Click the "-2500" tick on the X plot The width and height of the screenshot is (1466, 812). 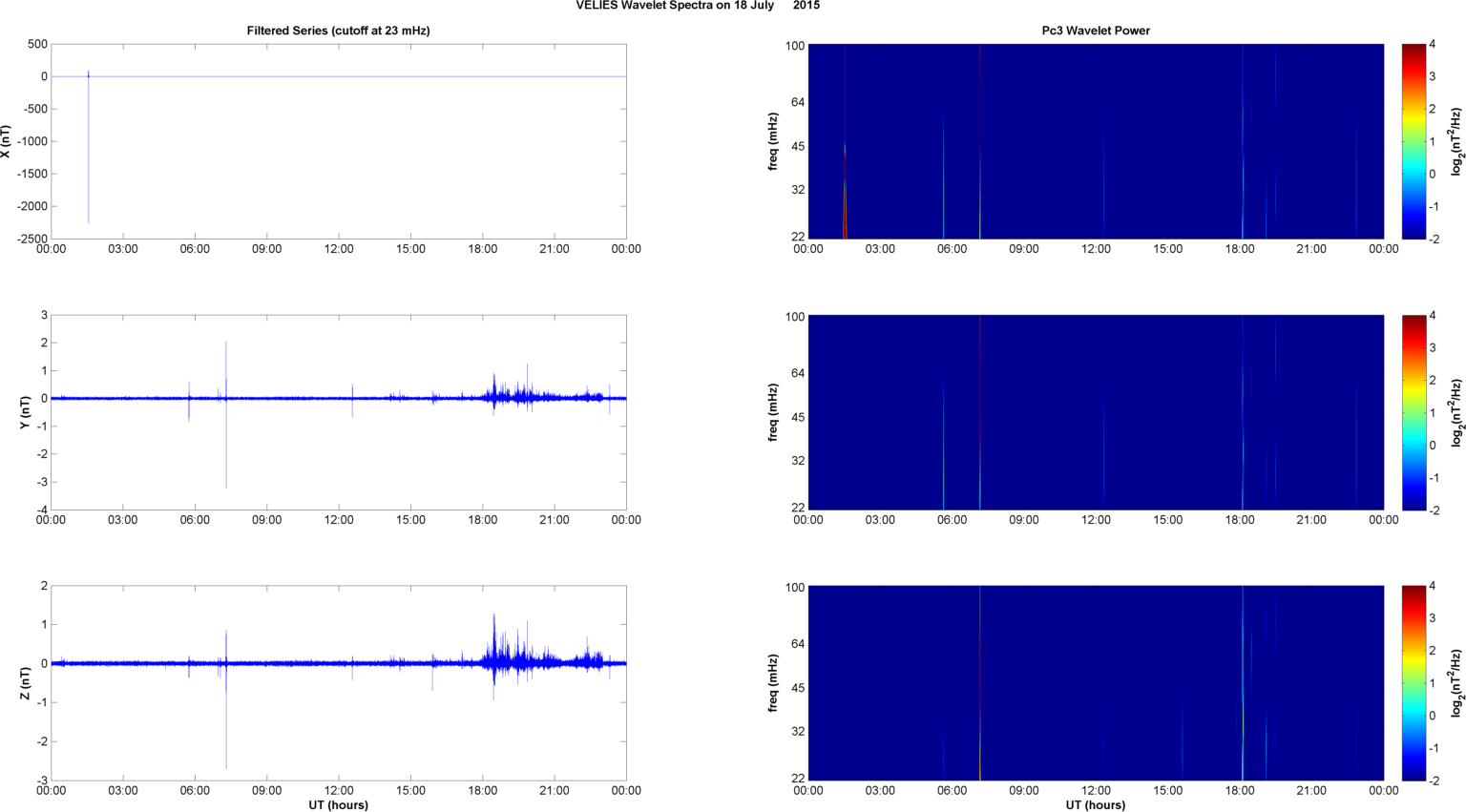(x=31, y=239)
